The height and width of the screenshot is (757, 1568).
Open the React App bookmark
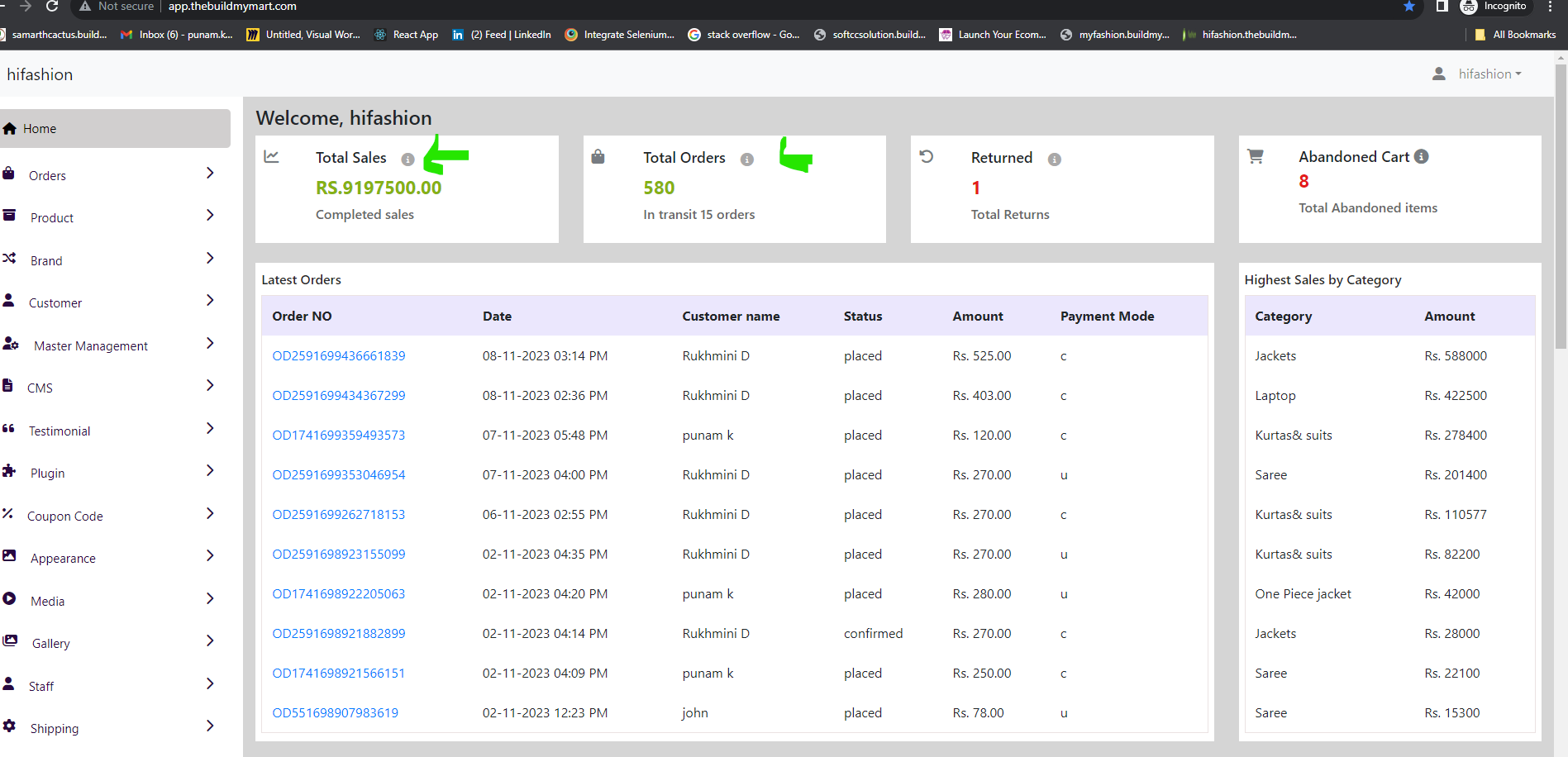(407, 35)
